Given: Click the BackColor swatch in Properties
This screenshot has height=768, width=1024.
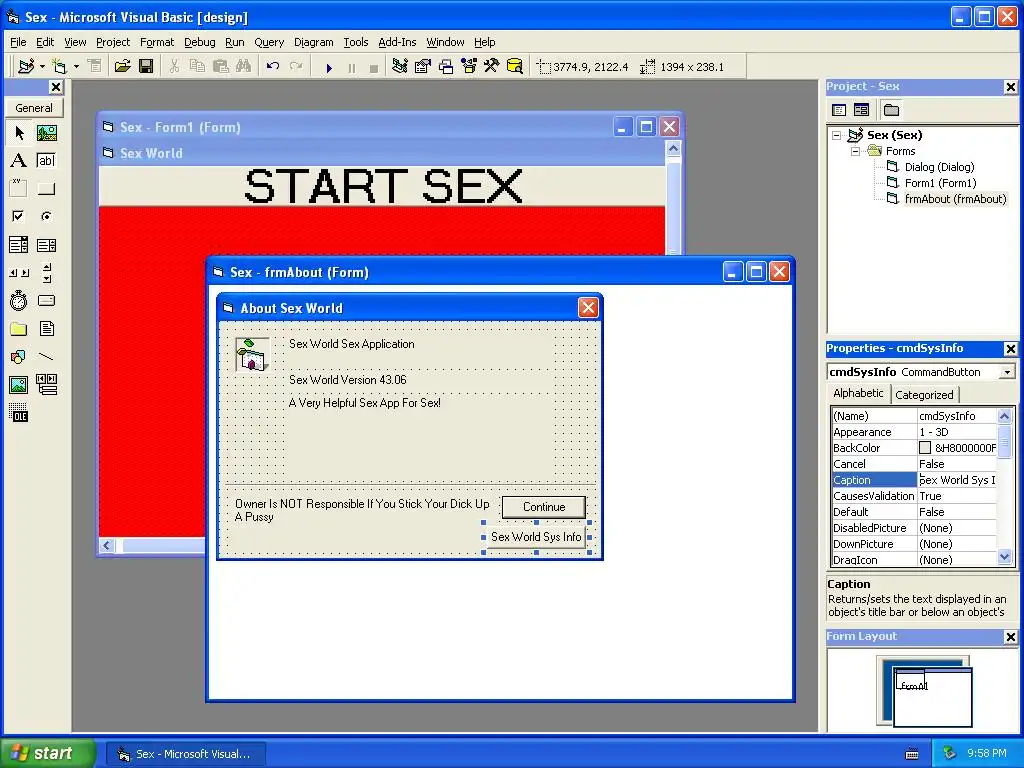Looking at the screenshot, I should tap(925, 448).
